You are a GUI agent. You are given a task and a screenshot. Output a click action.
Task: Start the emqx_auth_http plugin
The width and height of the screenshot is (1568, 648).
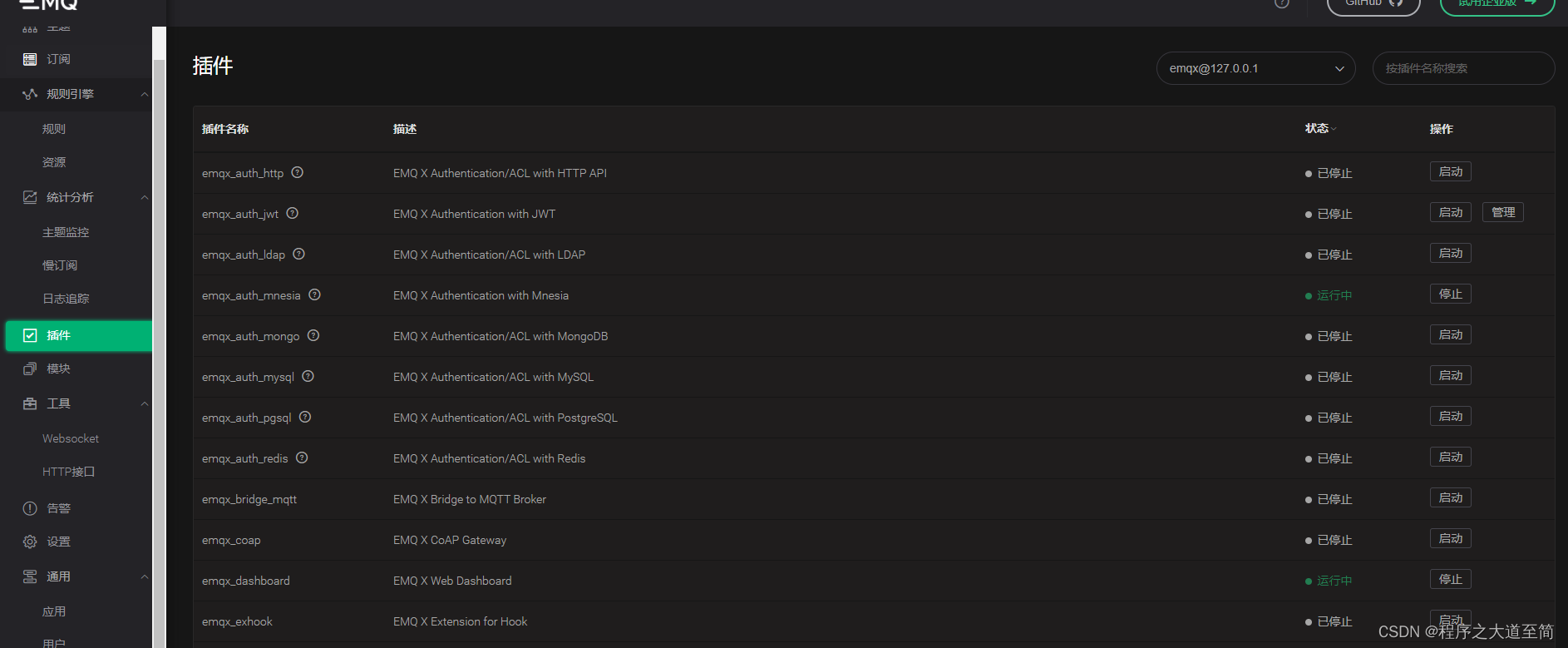(x=1451, y=171)
